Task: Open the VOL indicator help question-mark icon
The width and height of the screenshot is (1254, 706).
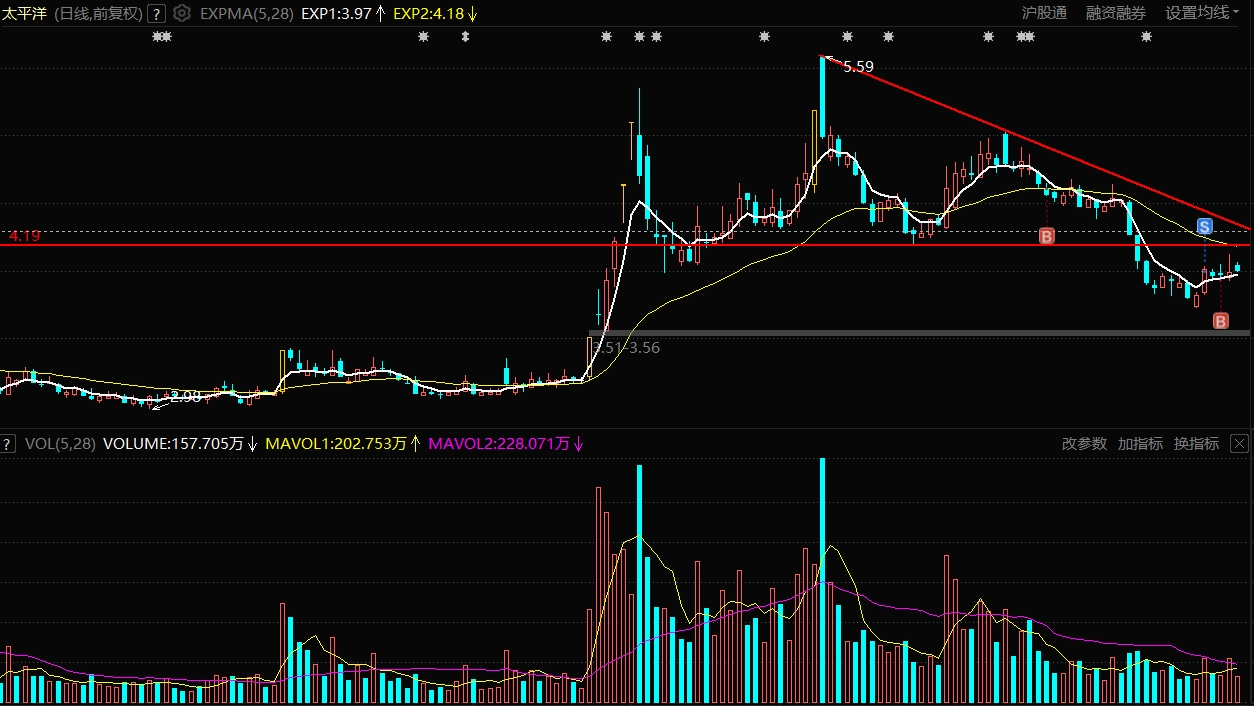Action: 9,443
